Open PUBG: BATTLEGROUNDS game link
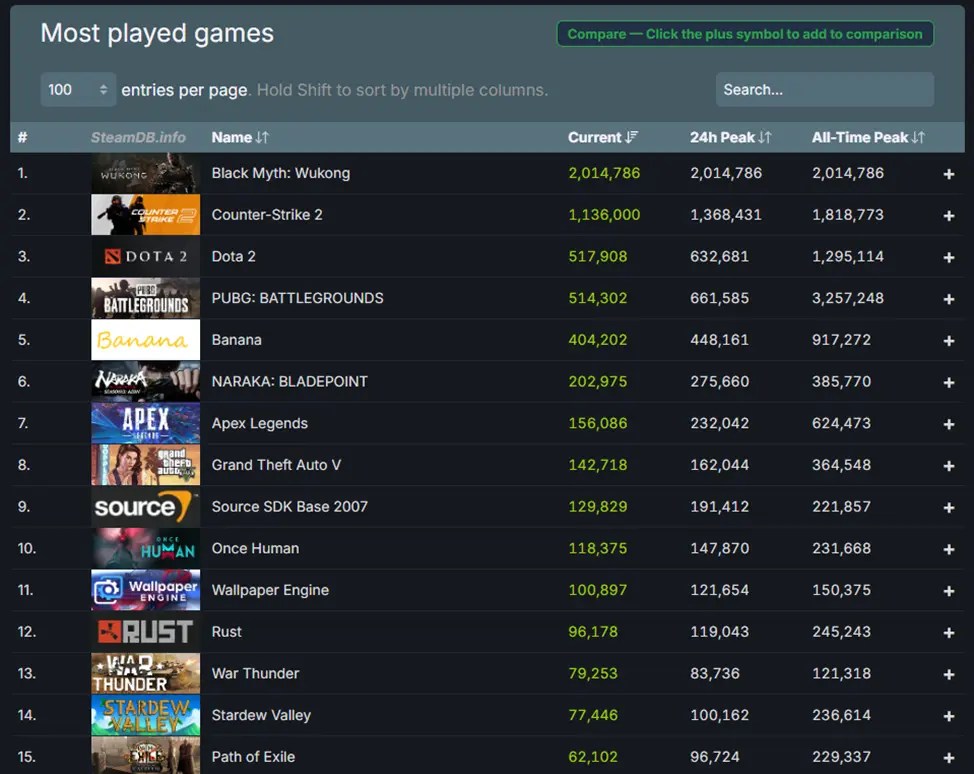Image resolution: width=974 pixels, height=774 pixels. tap(298, 298)
